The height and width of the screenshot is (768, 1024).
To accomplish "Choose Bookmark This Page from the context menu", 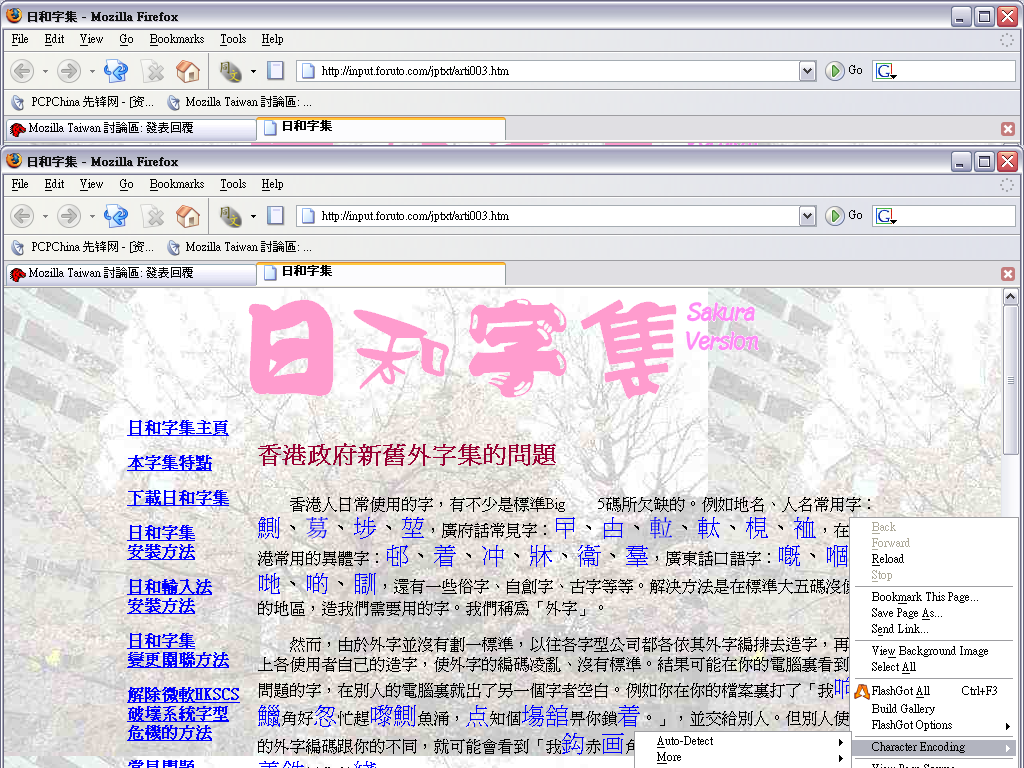I will pos(924,597).
